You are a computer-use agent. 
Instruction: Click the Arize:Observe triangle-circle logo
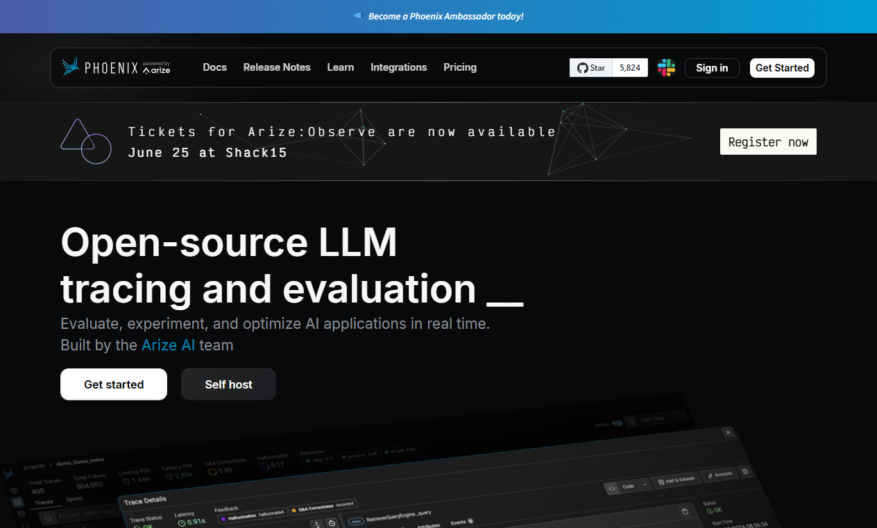click(86, 142)
